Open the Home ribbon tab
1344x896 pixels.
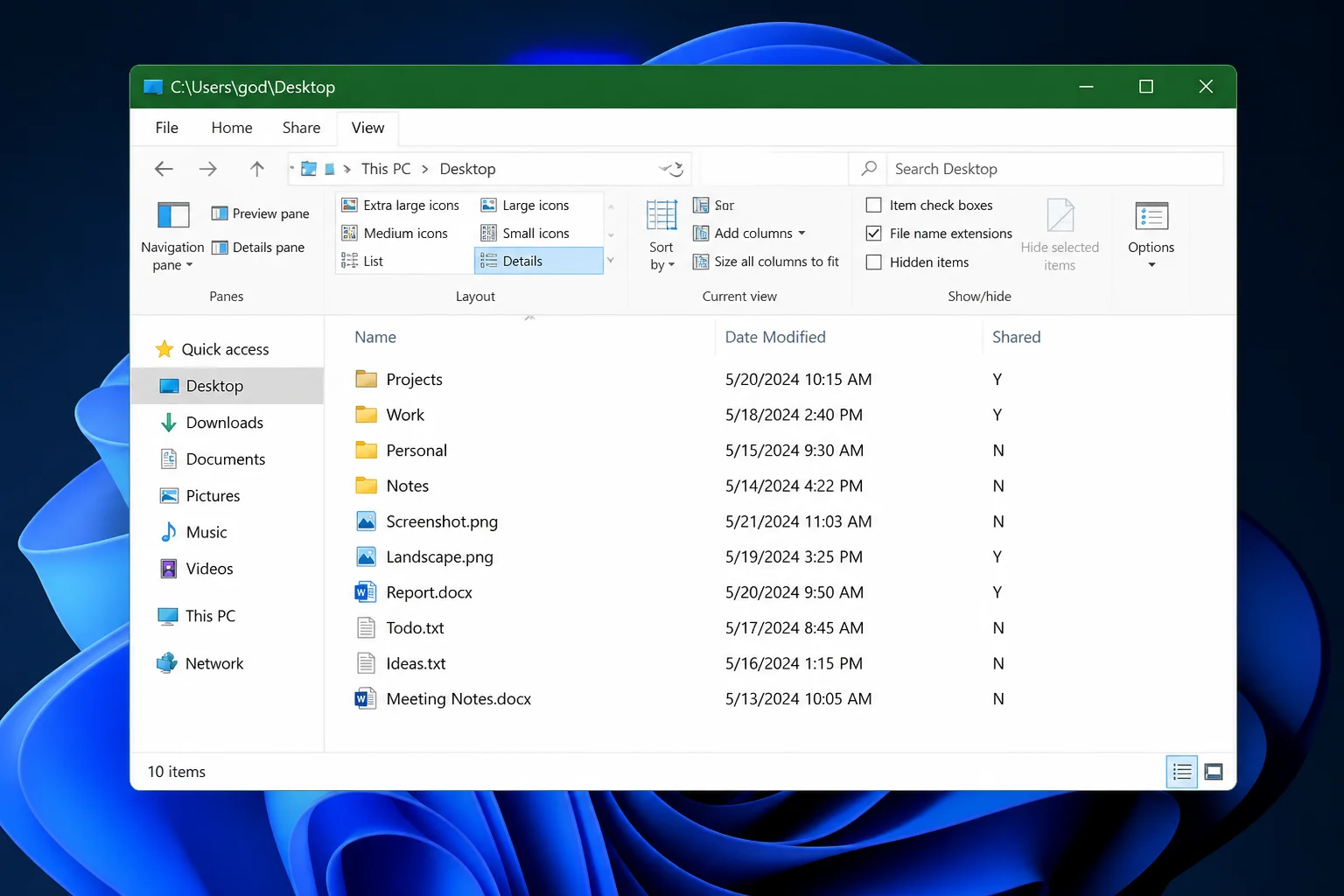[x=232, y=128]
